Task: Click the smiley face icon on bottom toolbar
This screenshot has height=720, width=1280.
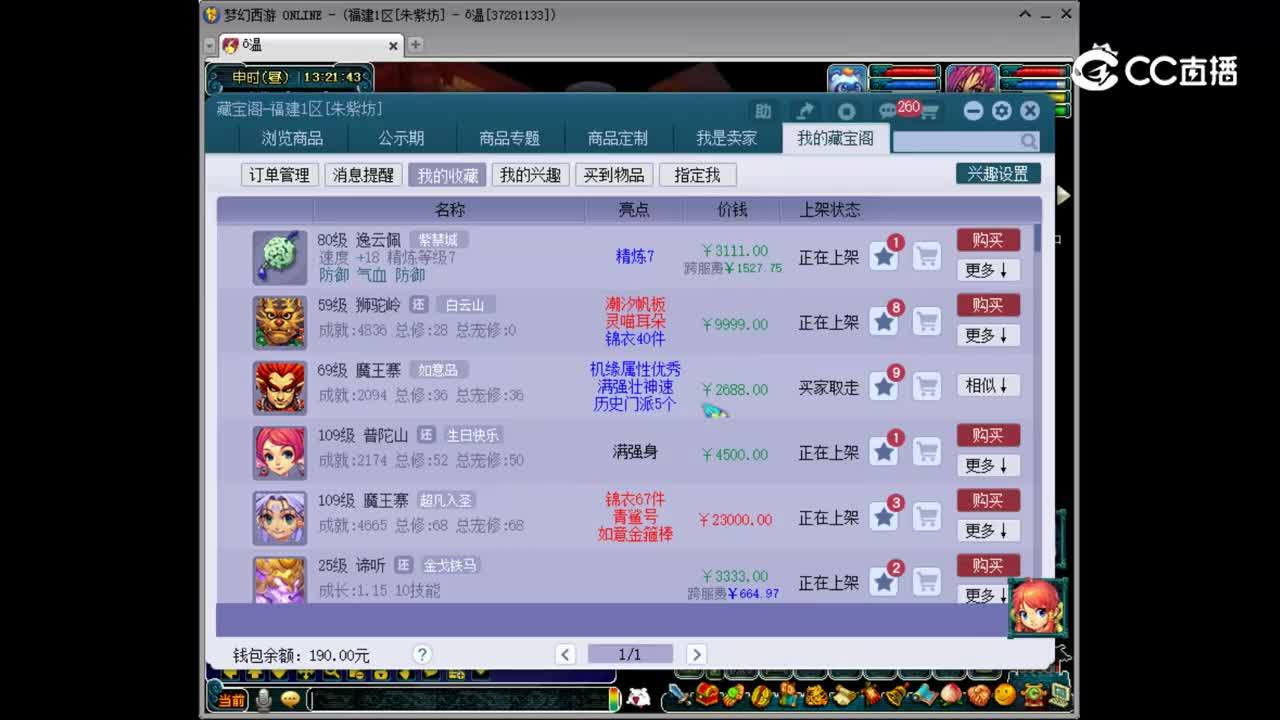Action: [1005, 694]
